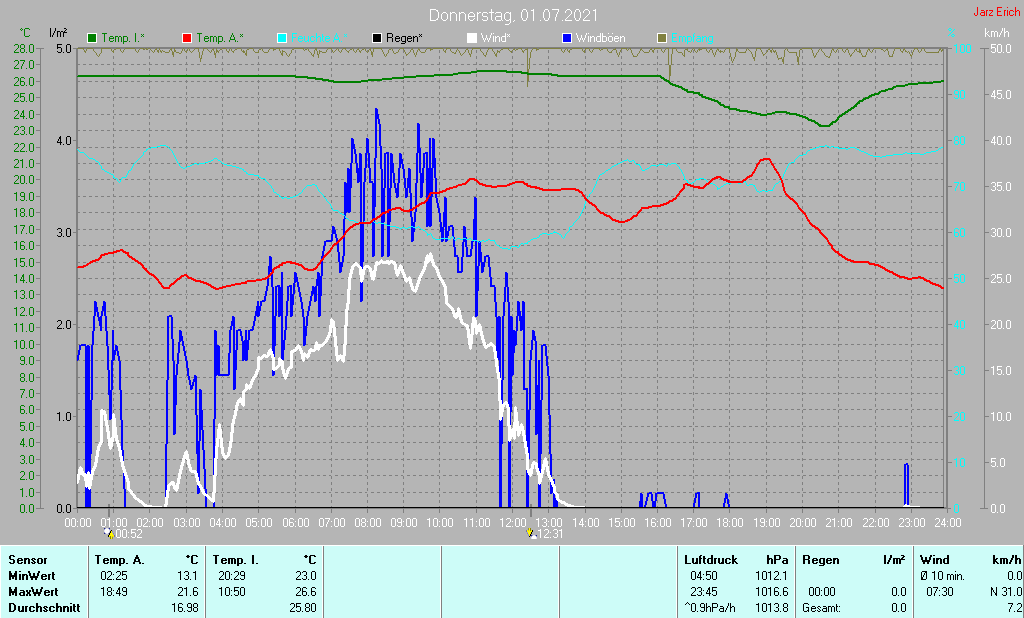
Task: Click the '21.6' maximum outdoor temperature value
Action: coord(187,592)
